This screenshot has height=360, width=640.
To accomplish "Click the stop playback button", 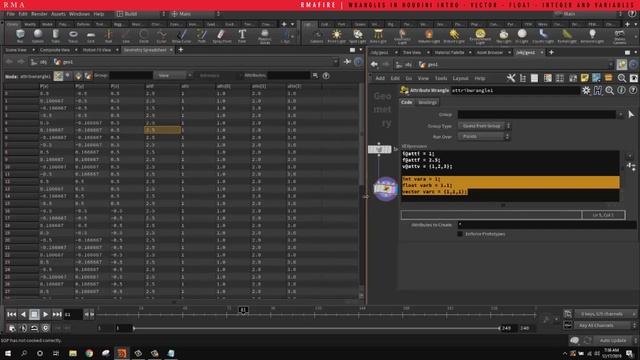I will click(x=34, y=314).
